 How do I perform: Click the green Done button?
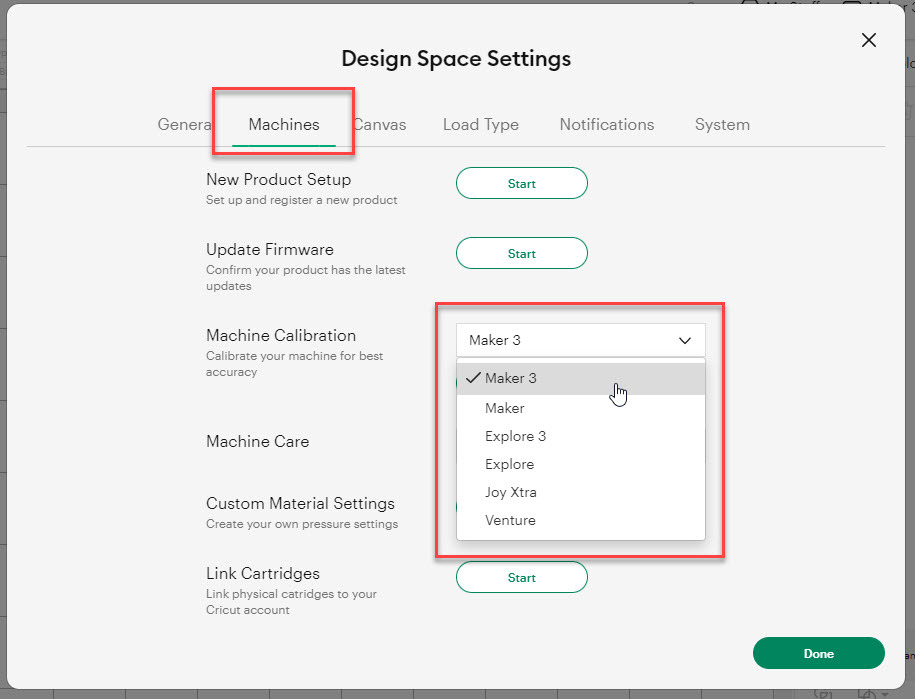(x=818, y=653)
